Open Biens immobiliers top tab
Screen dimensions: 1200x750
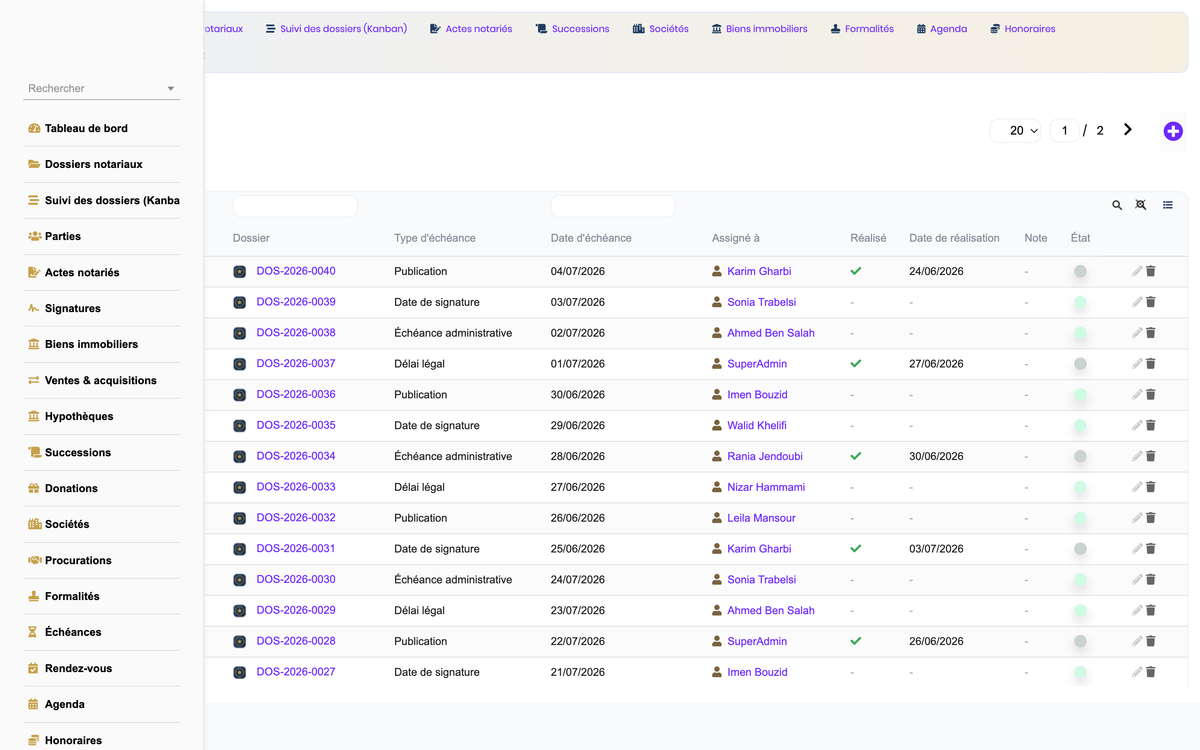coord(759,29)
